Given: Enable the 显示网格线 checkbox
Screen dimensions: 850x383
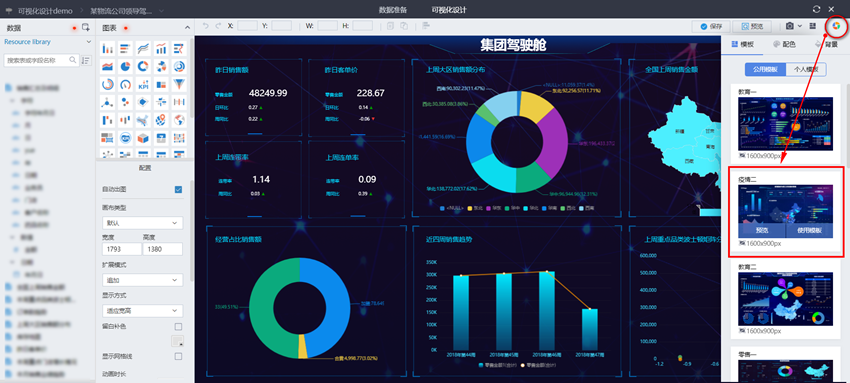Looking at the screenshot, I should (178, 356).
